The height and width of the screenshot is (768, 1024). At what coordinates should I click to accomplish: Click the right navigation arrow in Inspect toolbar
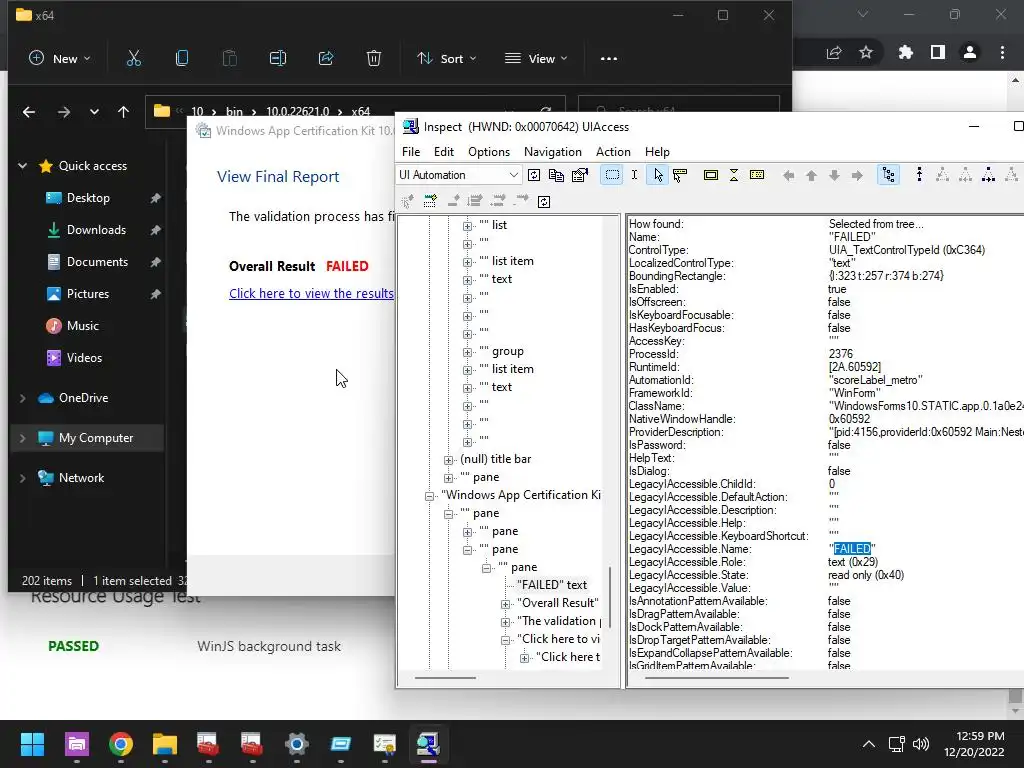[x=857, y=175]
